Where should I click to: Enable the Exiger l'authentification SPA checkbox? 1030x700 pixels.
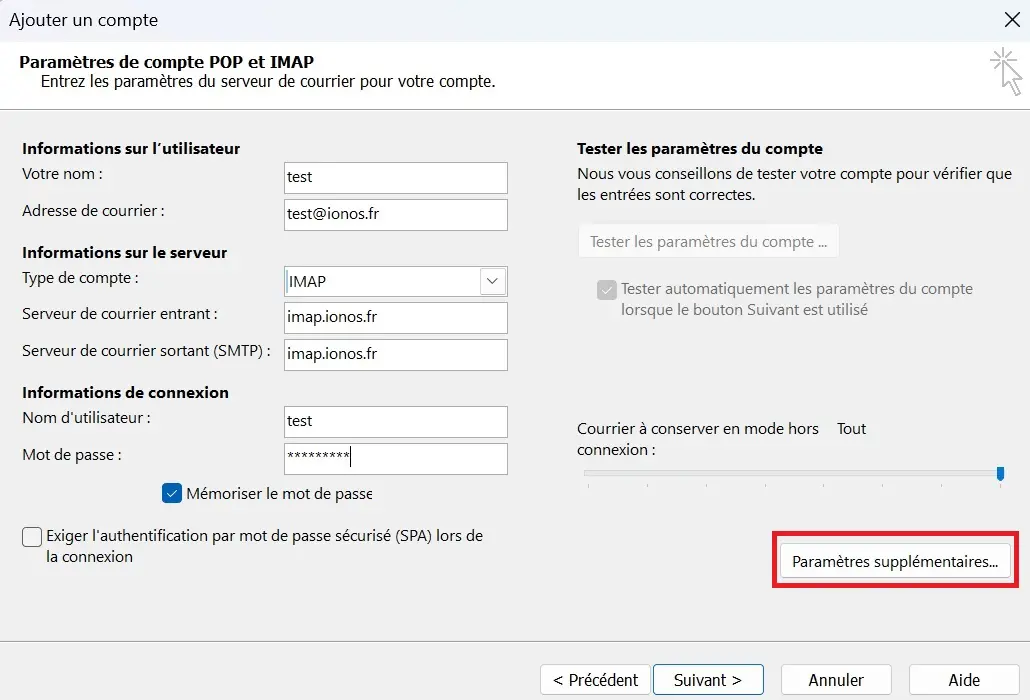pyautogui.click(x=32, y=536)
